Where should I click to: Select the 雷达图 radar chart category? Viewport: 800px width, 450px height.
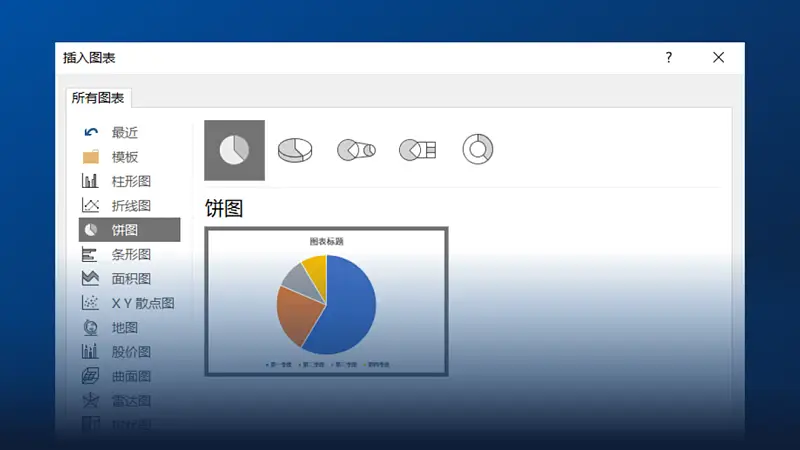point(130,401)
